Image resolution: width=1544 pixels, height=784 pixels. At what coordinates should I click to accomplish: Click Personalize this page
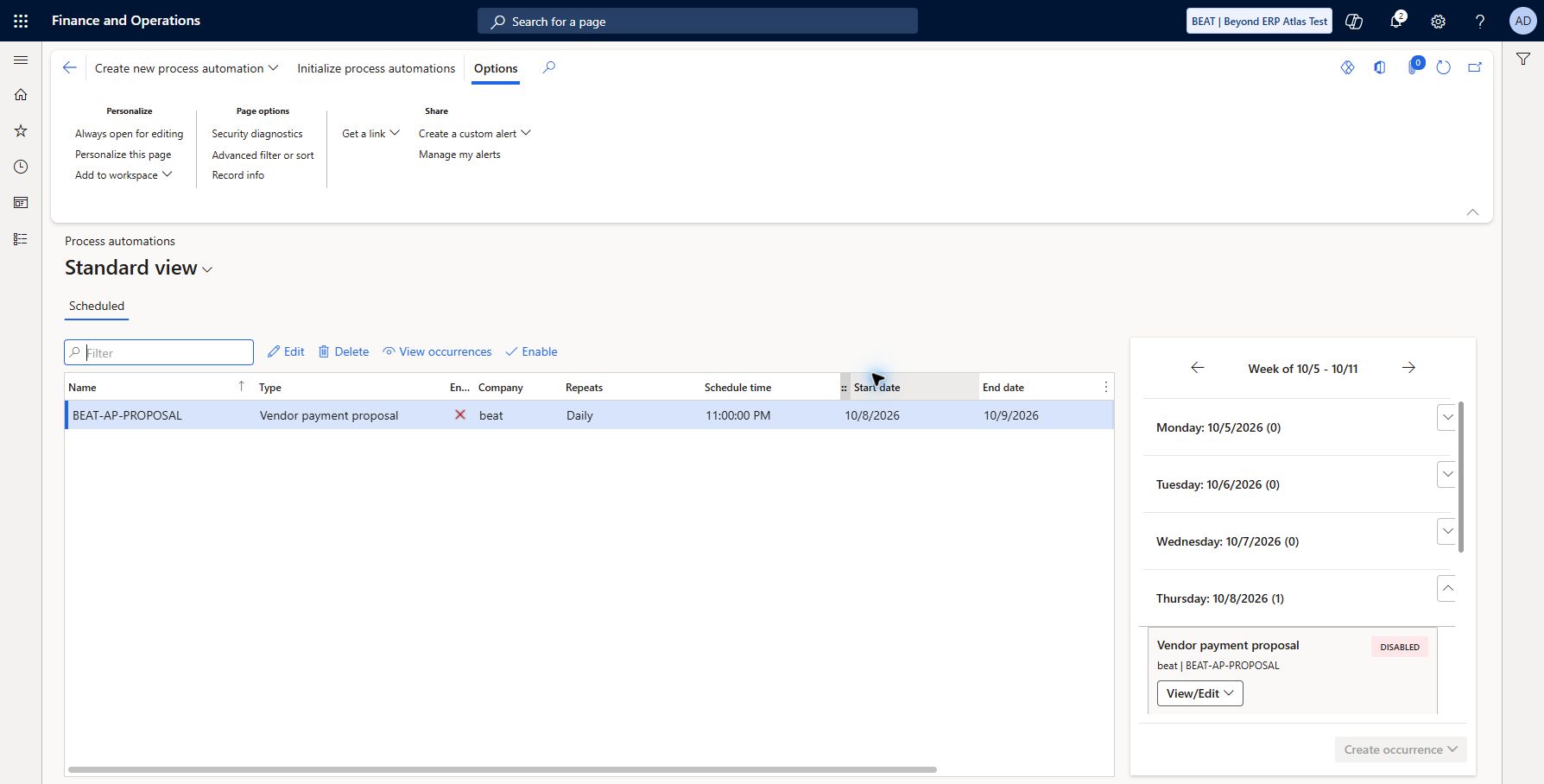click(x=123, y=155)
